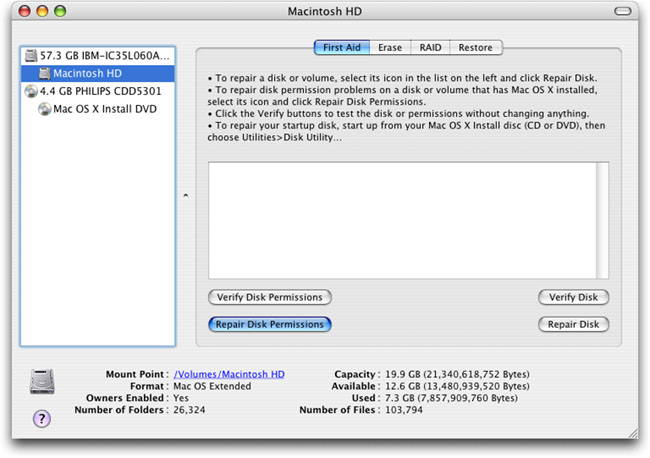
Task: Click the log area scrollbar track
Action: [x=602, y=220]
